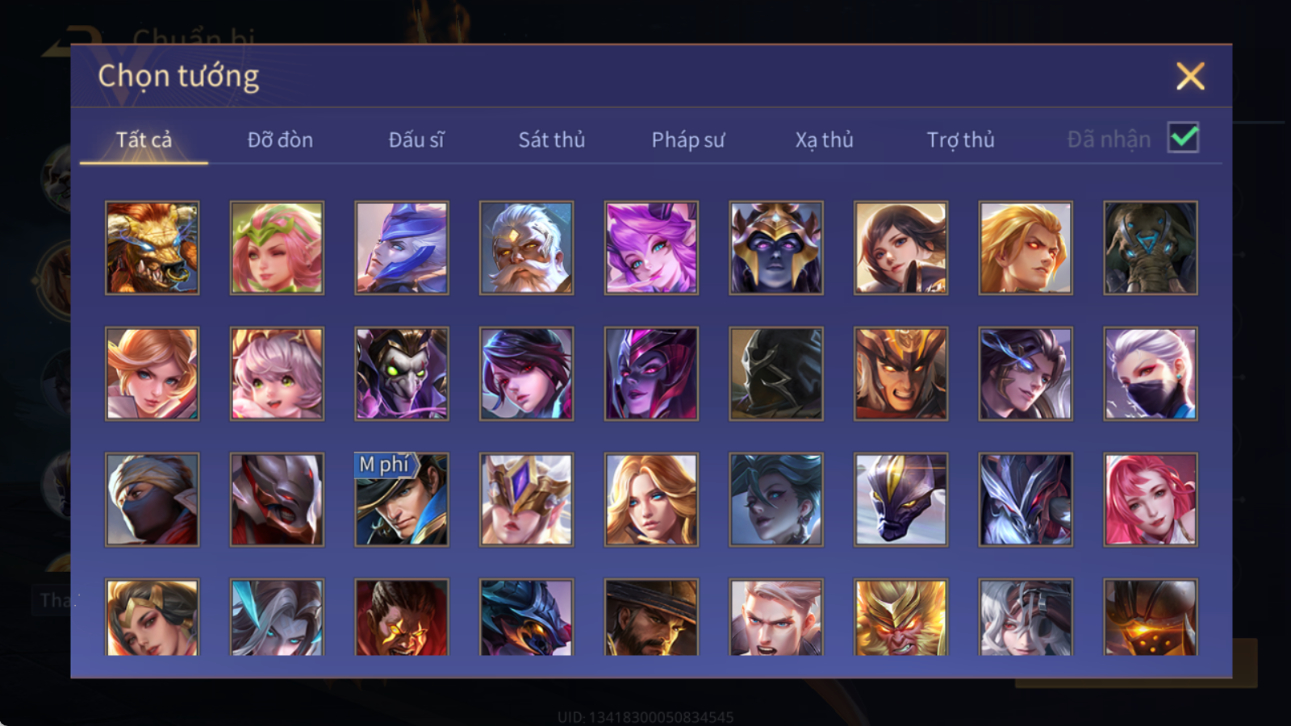Filter heroes by Xạ thủ
Image resolution: width=1291 pixels, height=726 pixels.
click(x=824, y=140)
